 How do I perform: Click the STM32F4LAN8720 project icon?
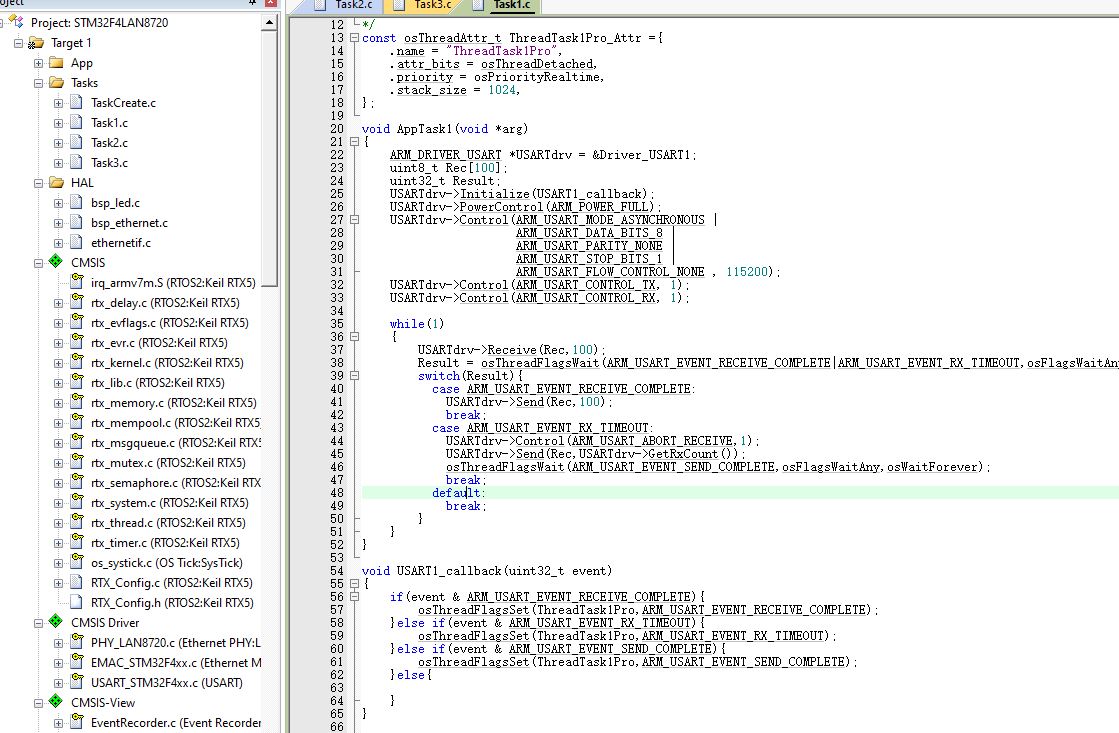point(16,22)
